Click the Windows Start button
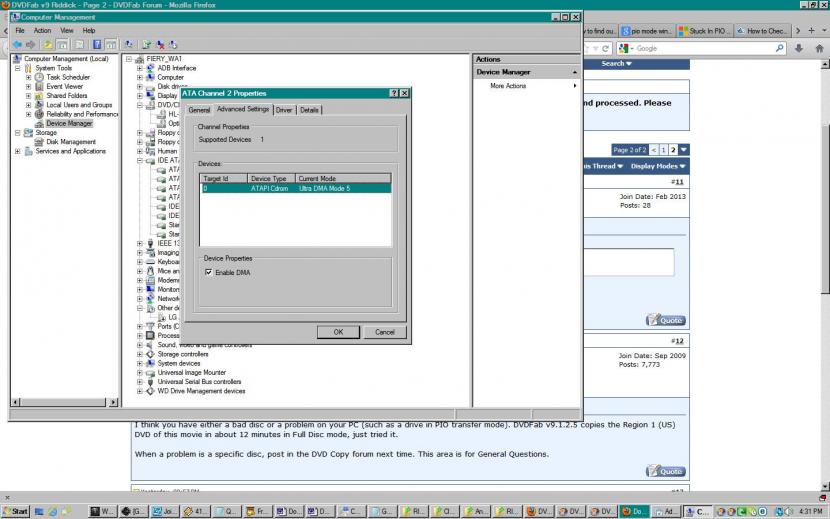Screen dimensions: 830x519 pyautogui.click(x=16, y=511)
